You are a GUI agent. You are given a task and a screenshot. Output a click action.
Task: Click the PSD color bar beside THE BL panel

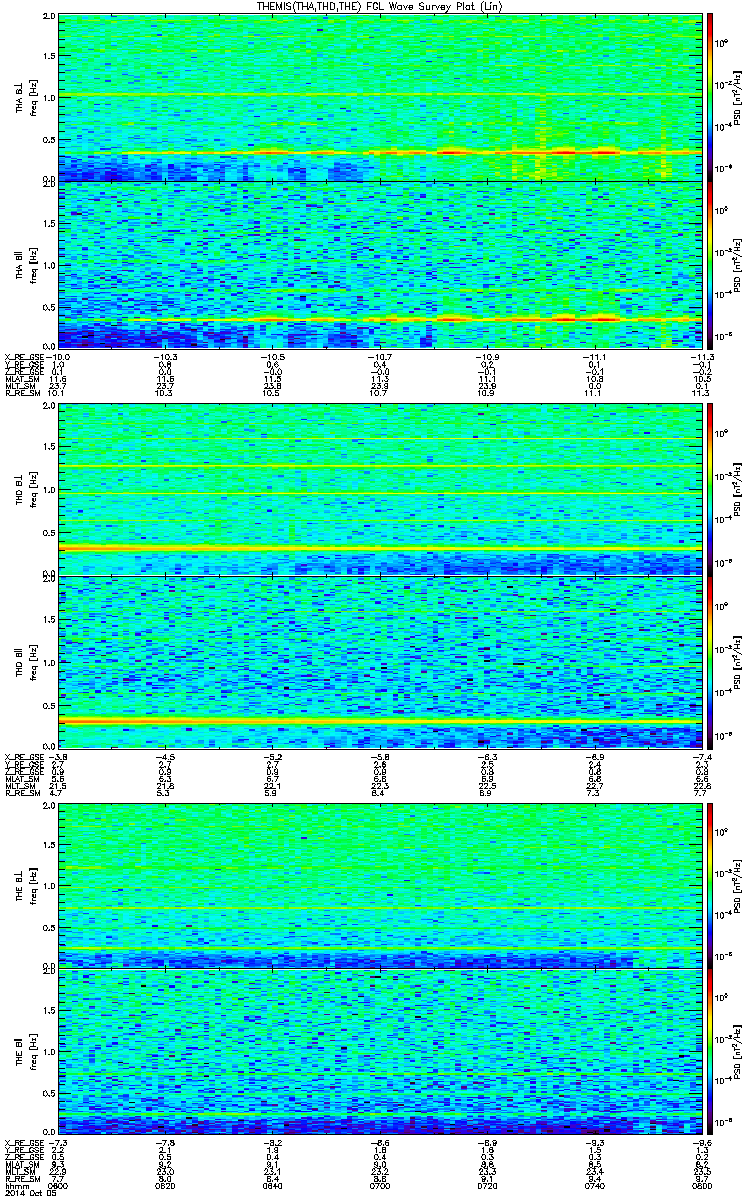pos(710,884)
